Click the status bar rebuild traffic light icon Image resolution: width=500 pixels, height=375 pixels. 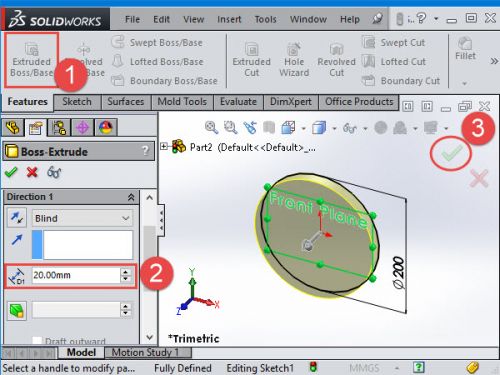click(313, 367)
